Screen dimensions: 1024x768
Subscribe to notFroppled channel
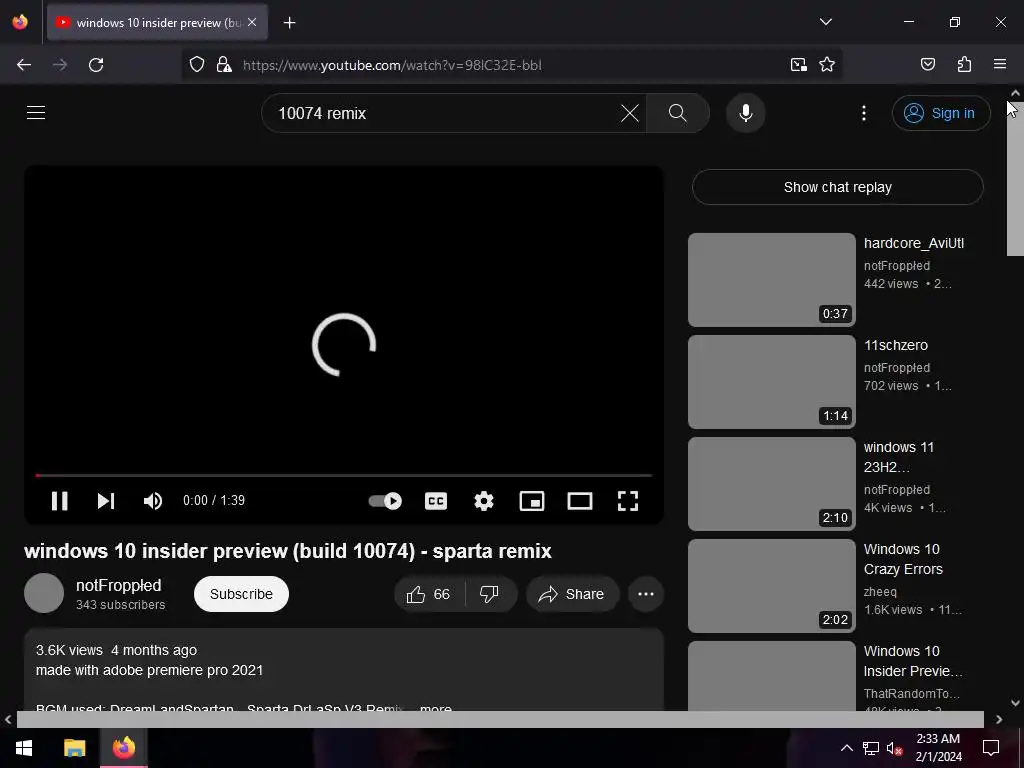[241, 594]
